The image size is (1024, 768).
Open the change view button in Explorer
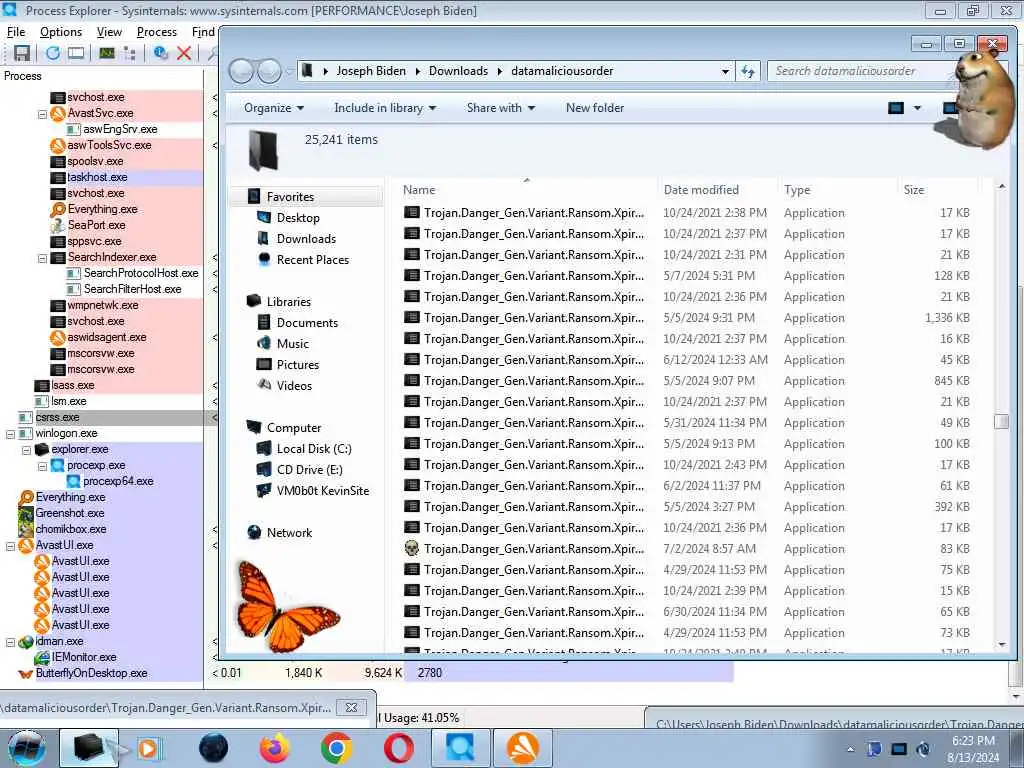tap(895, 108)
